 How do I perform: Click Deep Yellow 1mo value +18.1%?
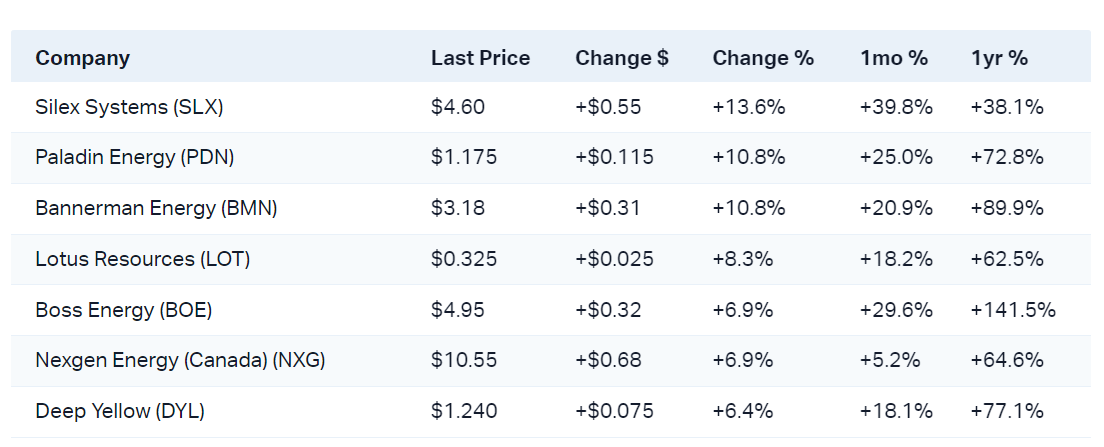pos(896,411)
